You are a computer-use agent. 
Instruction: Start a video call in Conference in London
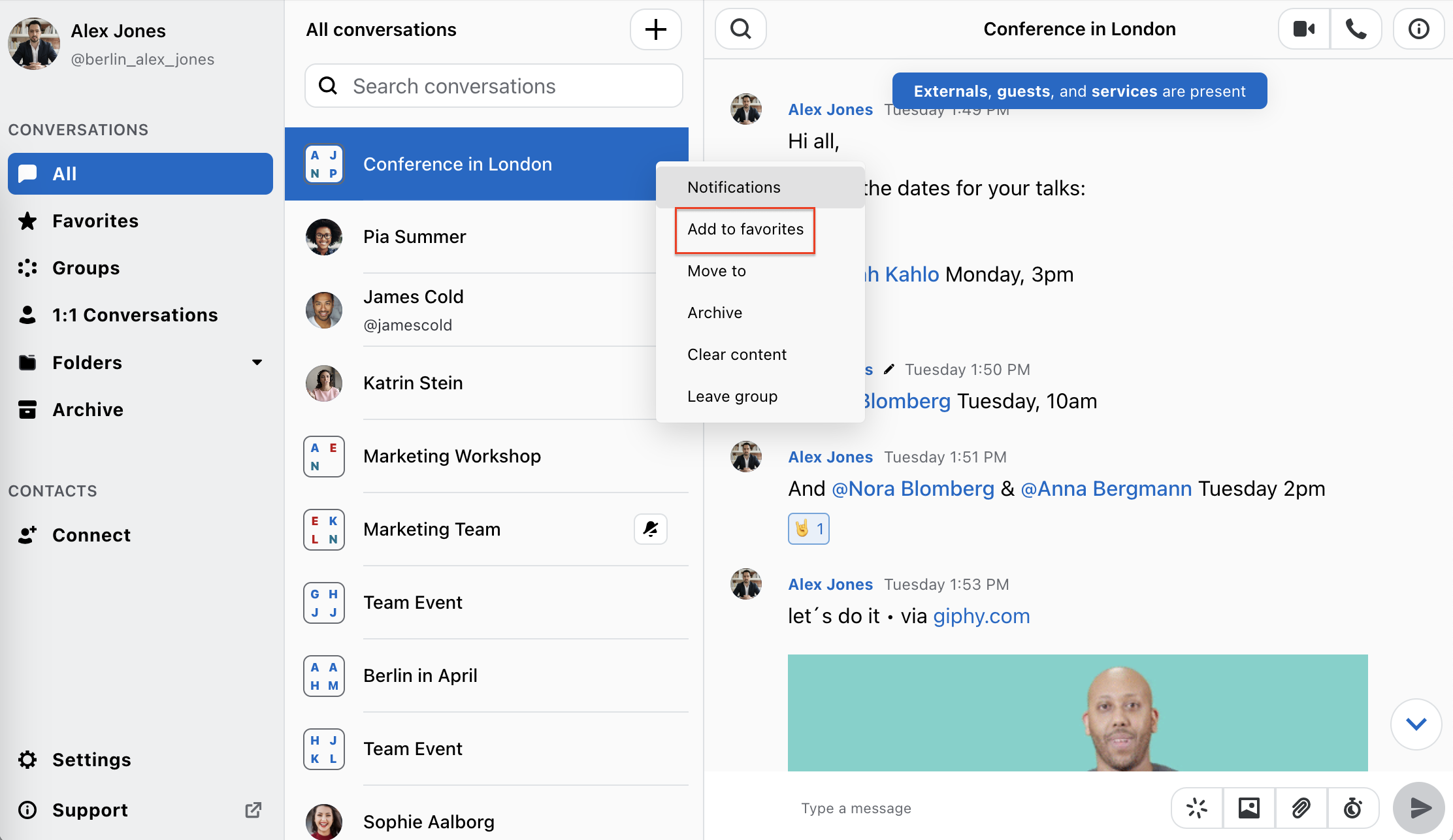click(x=1304, y=29)
